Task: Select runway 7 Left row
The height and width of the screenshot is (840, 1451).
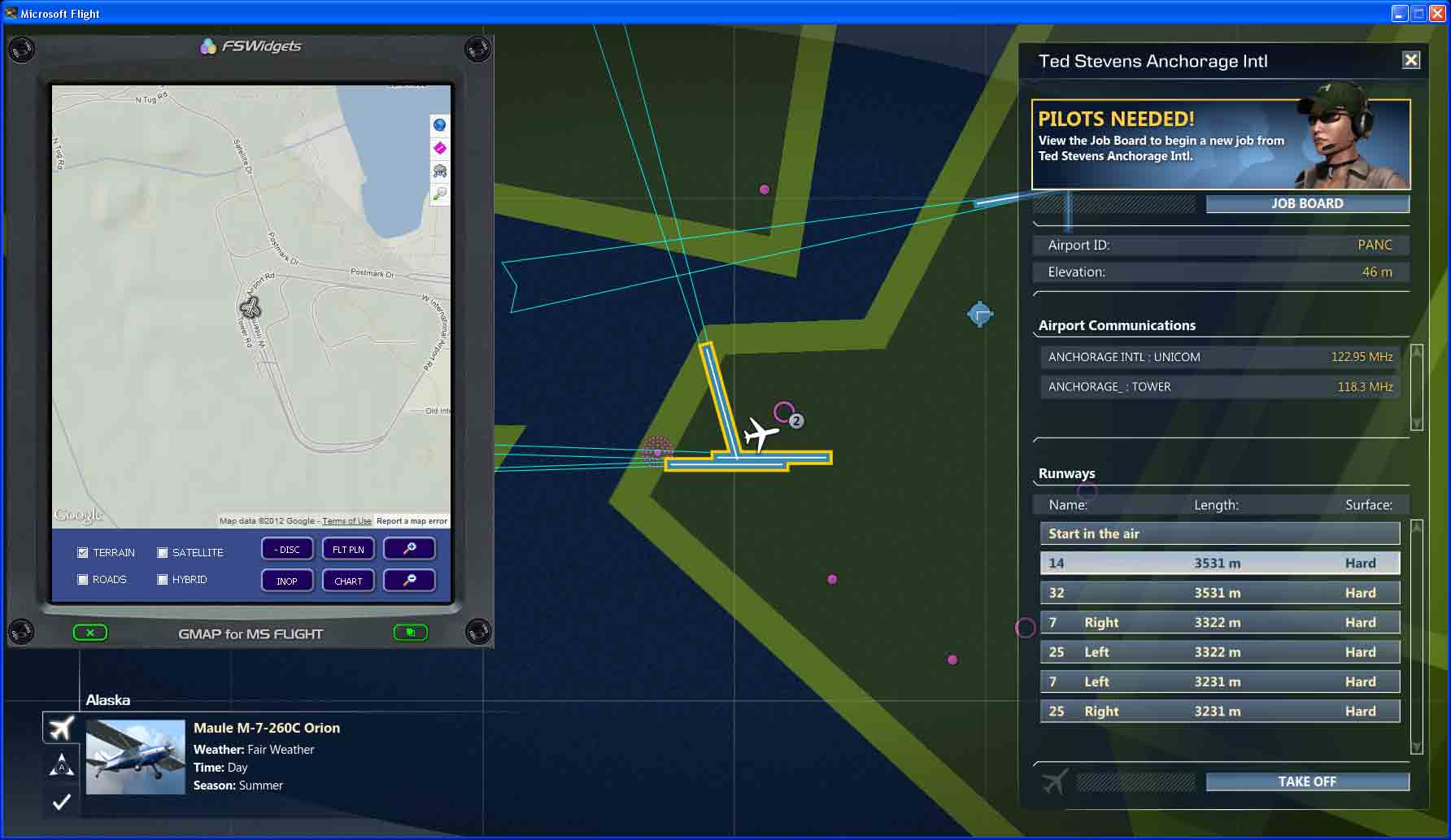Action: click(1220, 681)
